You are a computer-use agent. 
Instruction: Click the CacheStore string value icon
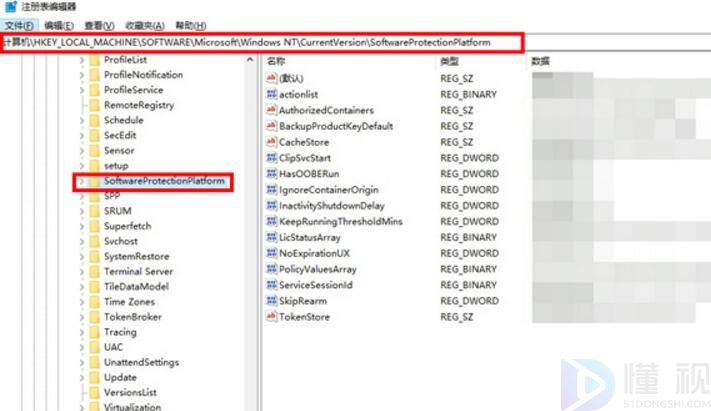coord(271,142)
